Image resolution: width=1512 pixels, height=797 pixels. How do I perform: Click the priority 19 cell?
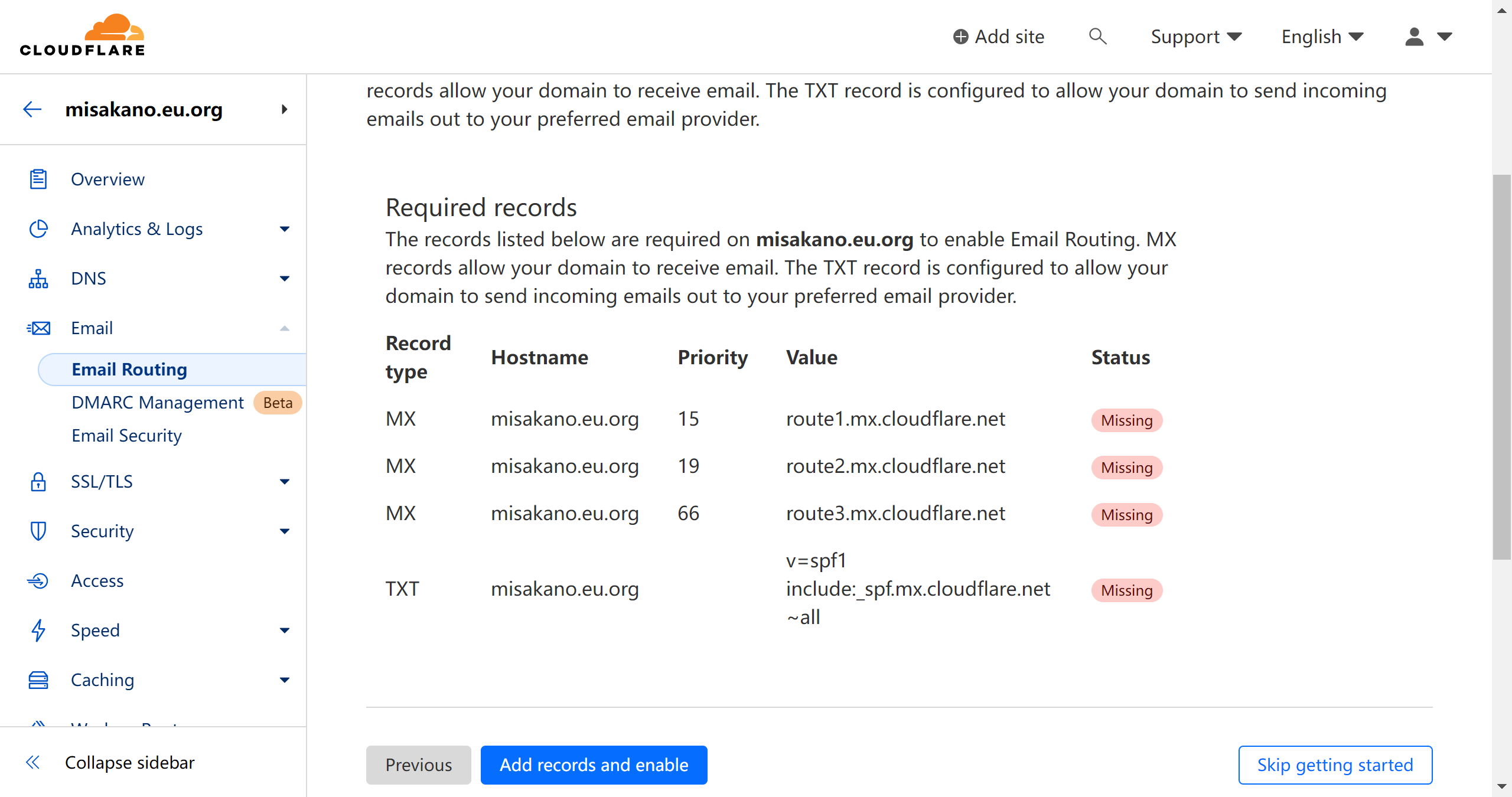[688, 466]
